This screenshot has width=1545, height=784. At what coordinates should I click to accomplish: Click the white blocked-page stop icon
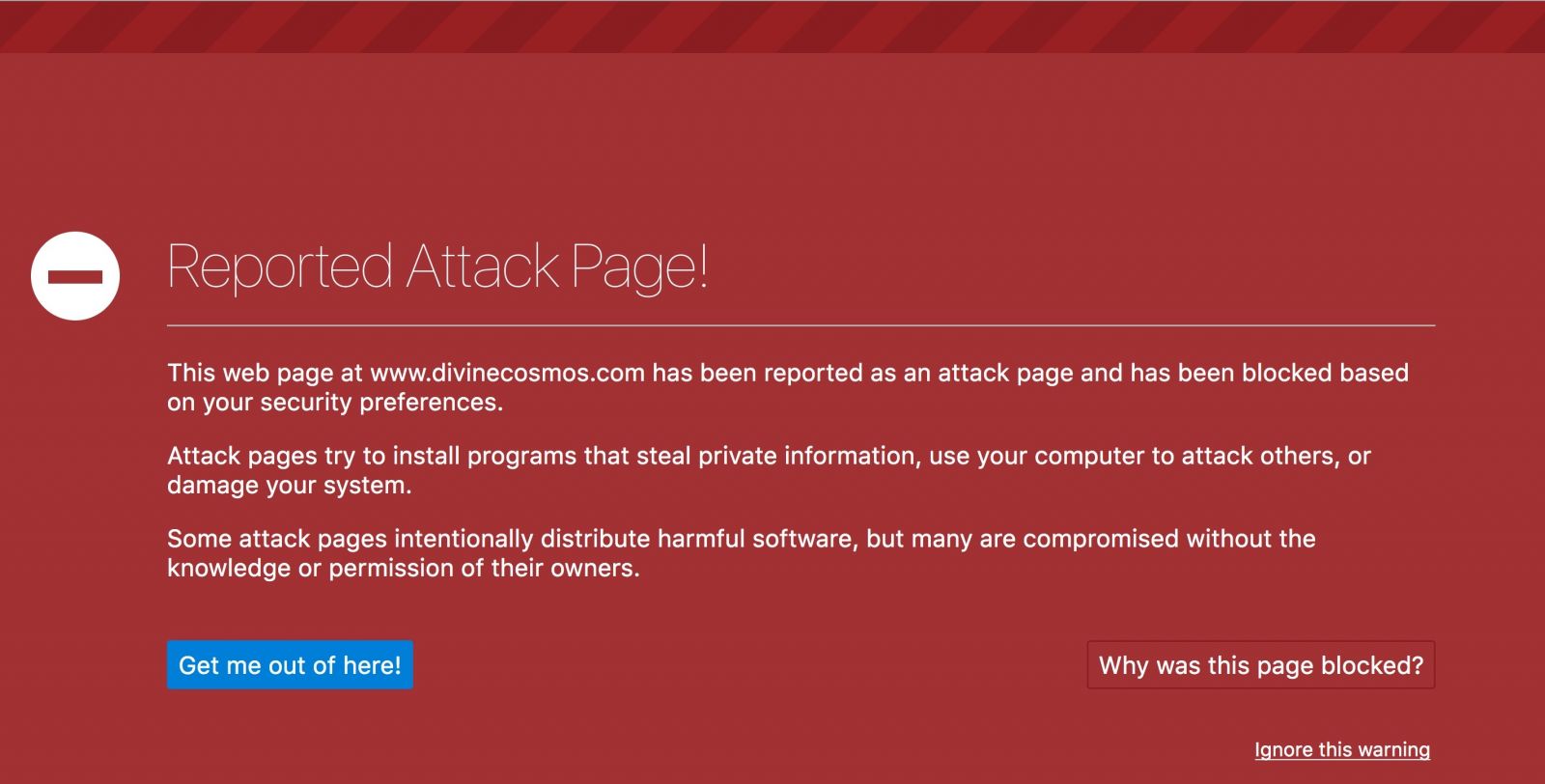click(x=75, y=276)
